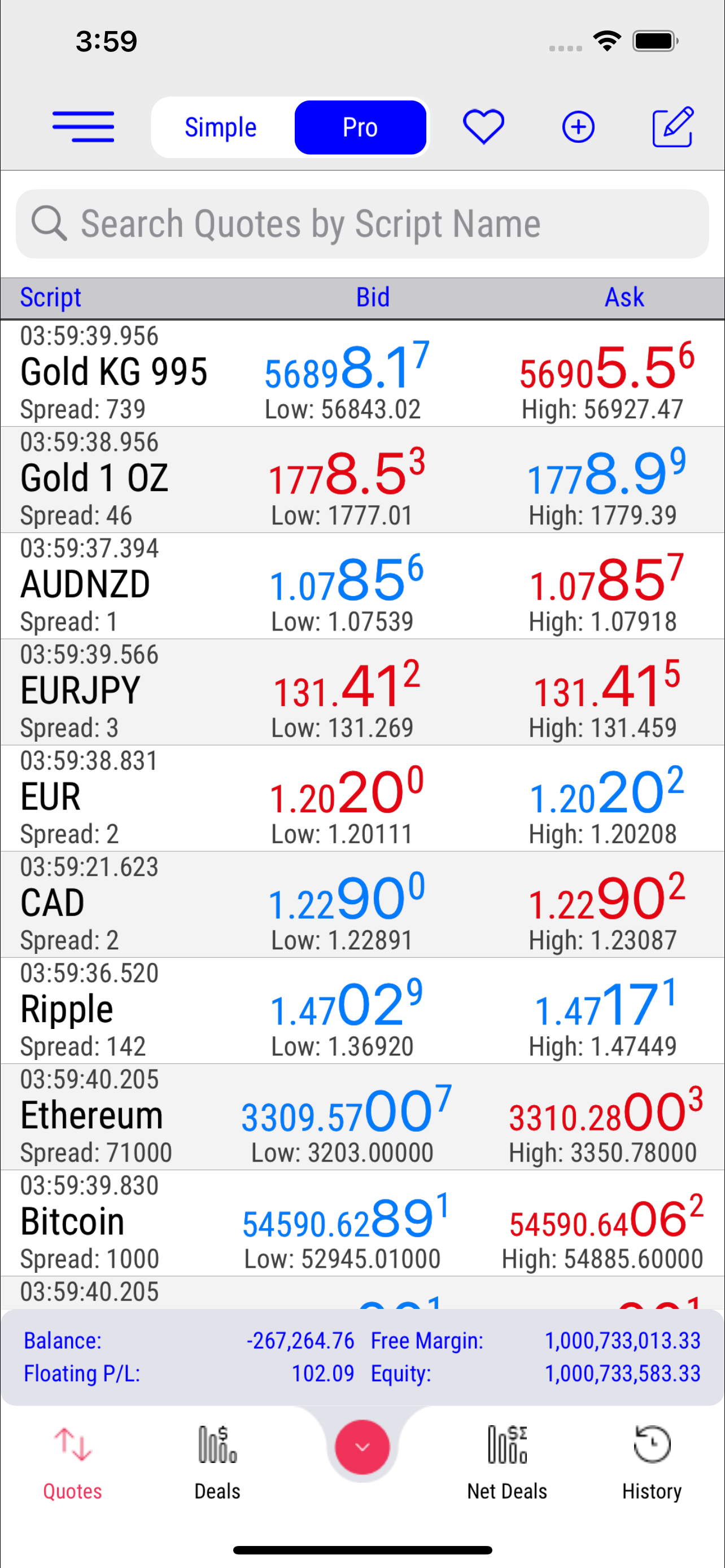The height and width of the screenshot is (1568, 725).
Task: Open Deals from the bottom bar
Action: (x=217, y=1462)
